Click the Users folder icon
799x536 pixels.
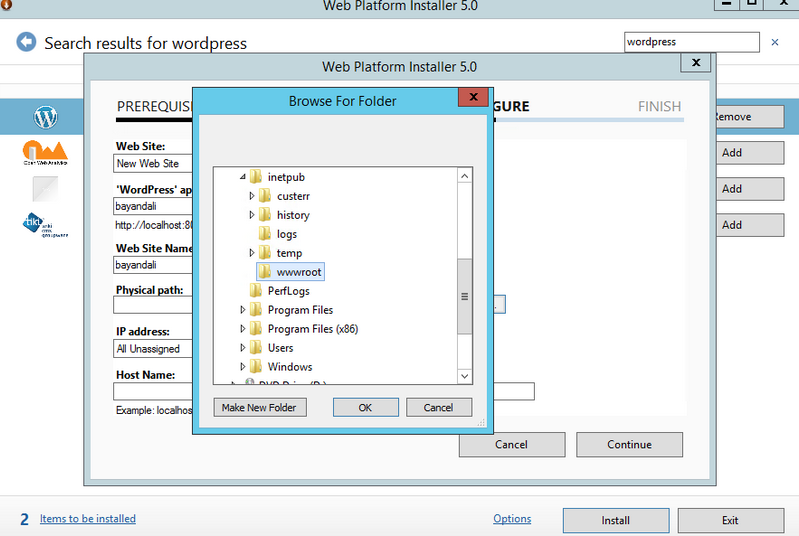(x=256, y=347)
